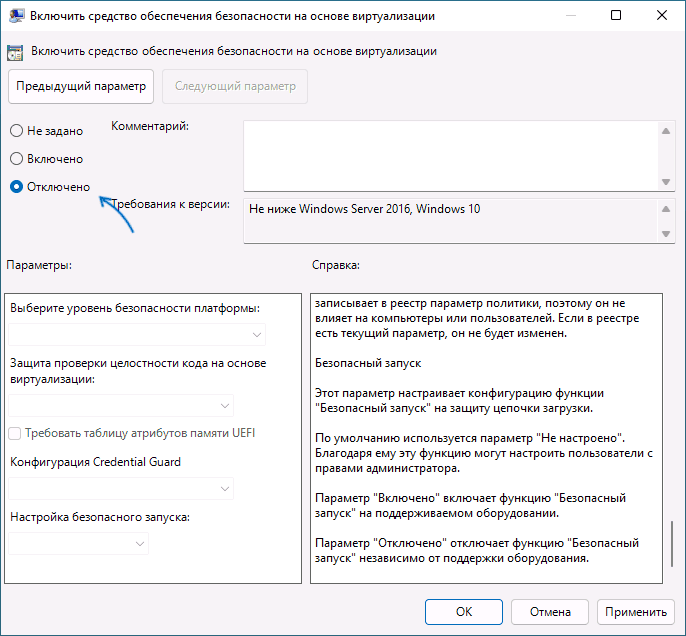The width and height of the screenshot is (686, 636).
Task: Click the "Следующий параметр" button
Action: click(235, 86)
